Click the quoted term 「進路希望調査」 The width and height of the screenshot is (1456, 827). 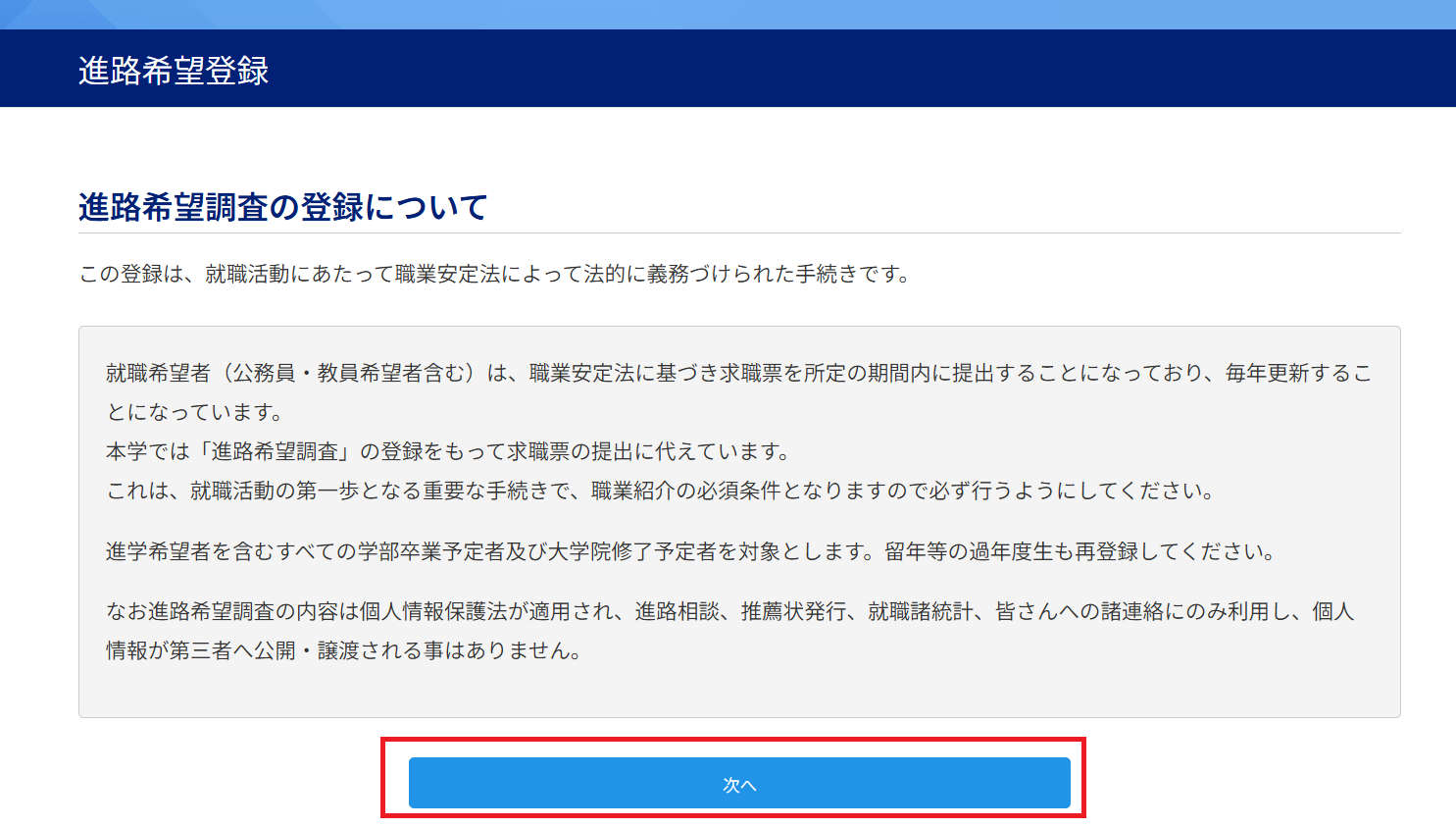tap(275, 451)
